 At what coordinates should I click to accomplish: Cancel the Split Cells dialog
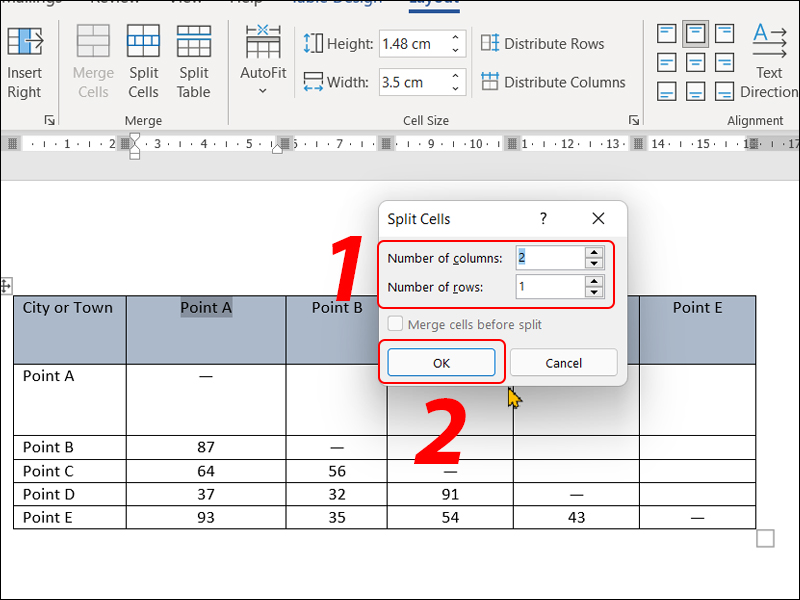[564, 363]
